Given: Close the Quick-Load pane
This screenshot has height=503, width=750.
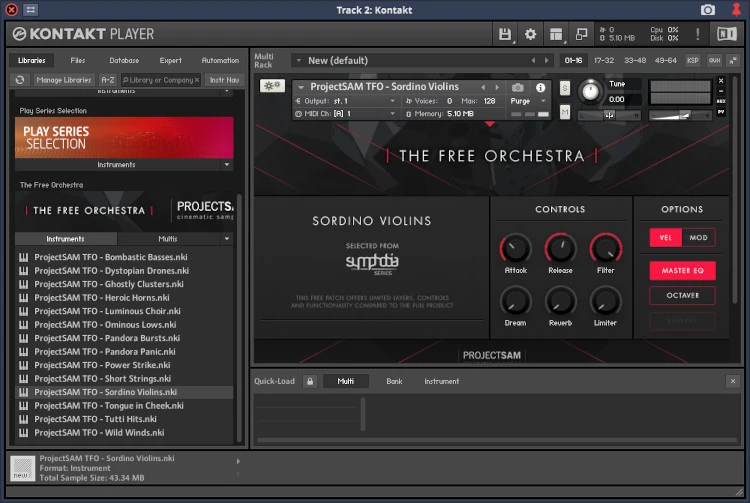Looking at the screenshot, I should tap(733, 381).
